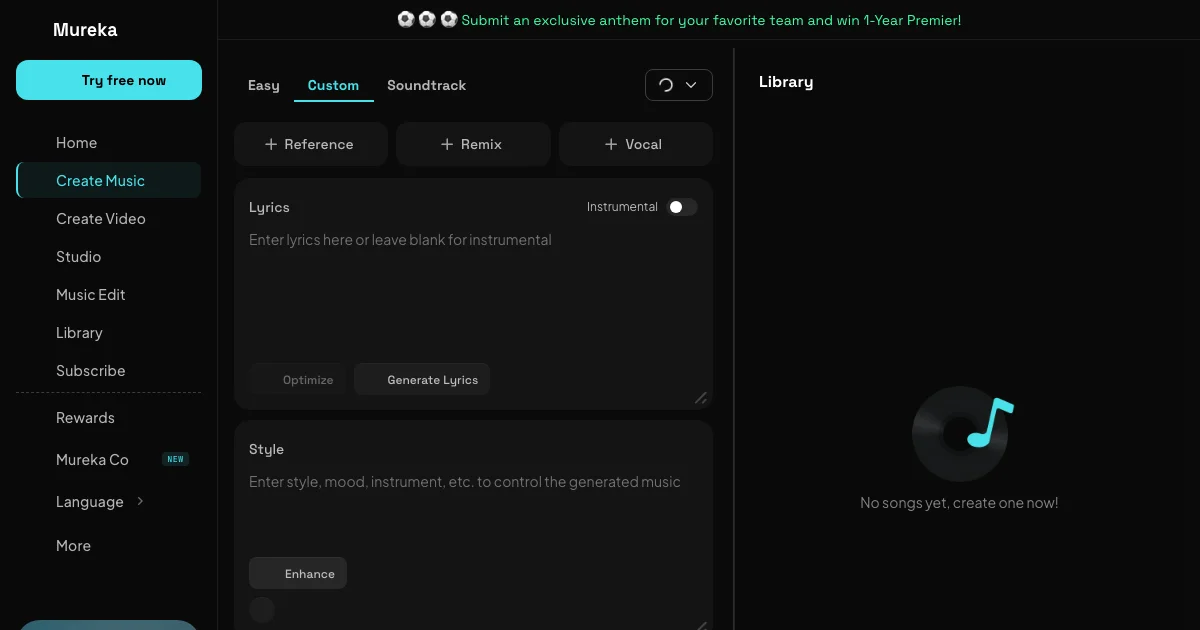
Task: Switch to the Soundtrack tab
Action: click(427, 86)
